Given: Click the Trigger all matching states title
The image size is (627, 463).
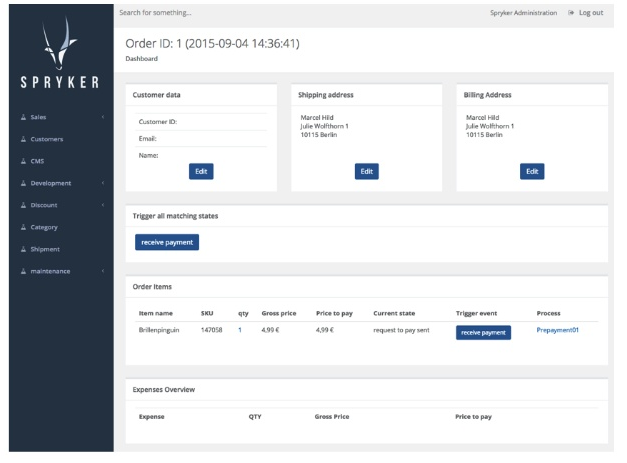Looking at the screenshot, I should [176, 216].
